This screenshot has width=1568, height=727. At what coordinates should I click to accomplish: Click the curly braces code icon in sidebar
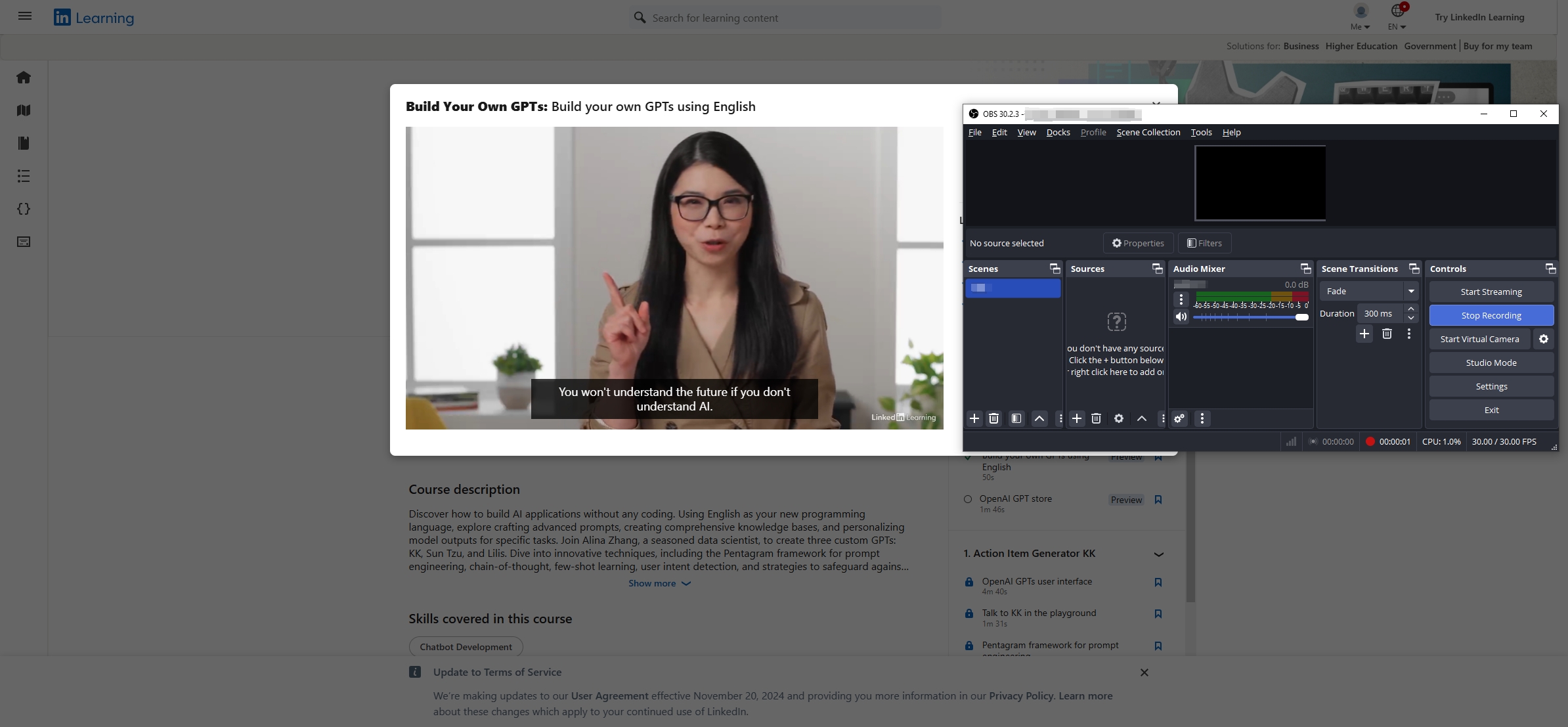tap(24, 209)
